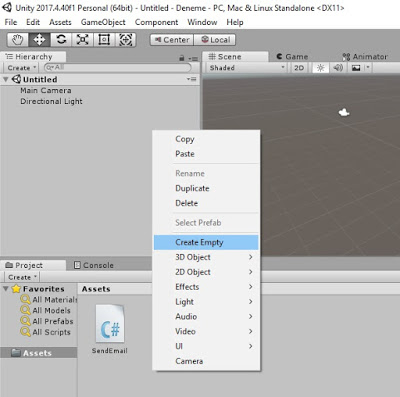
Task: Toggle the Center pivot button
Action: click(172, 40)
